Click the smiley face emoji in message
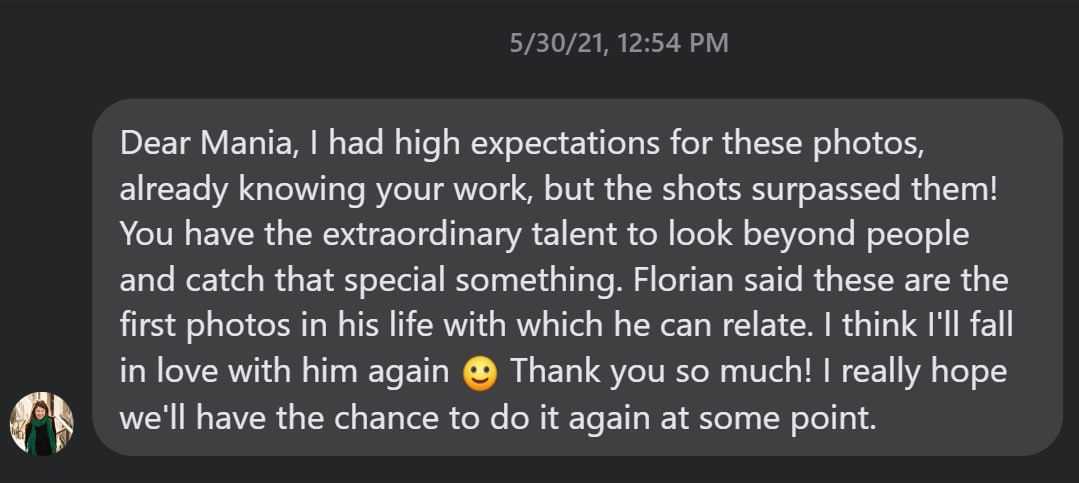 481,372
